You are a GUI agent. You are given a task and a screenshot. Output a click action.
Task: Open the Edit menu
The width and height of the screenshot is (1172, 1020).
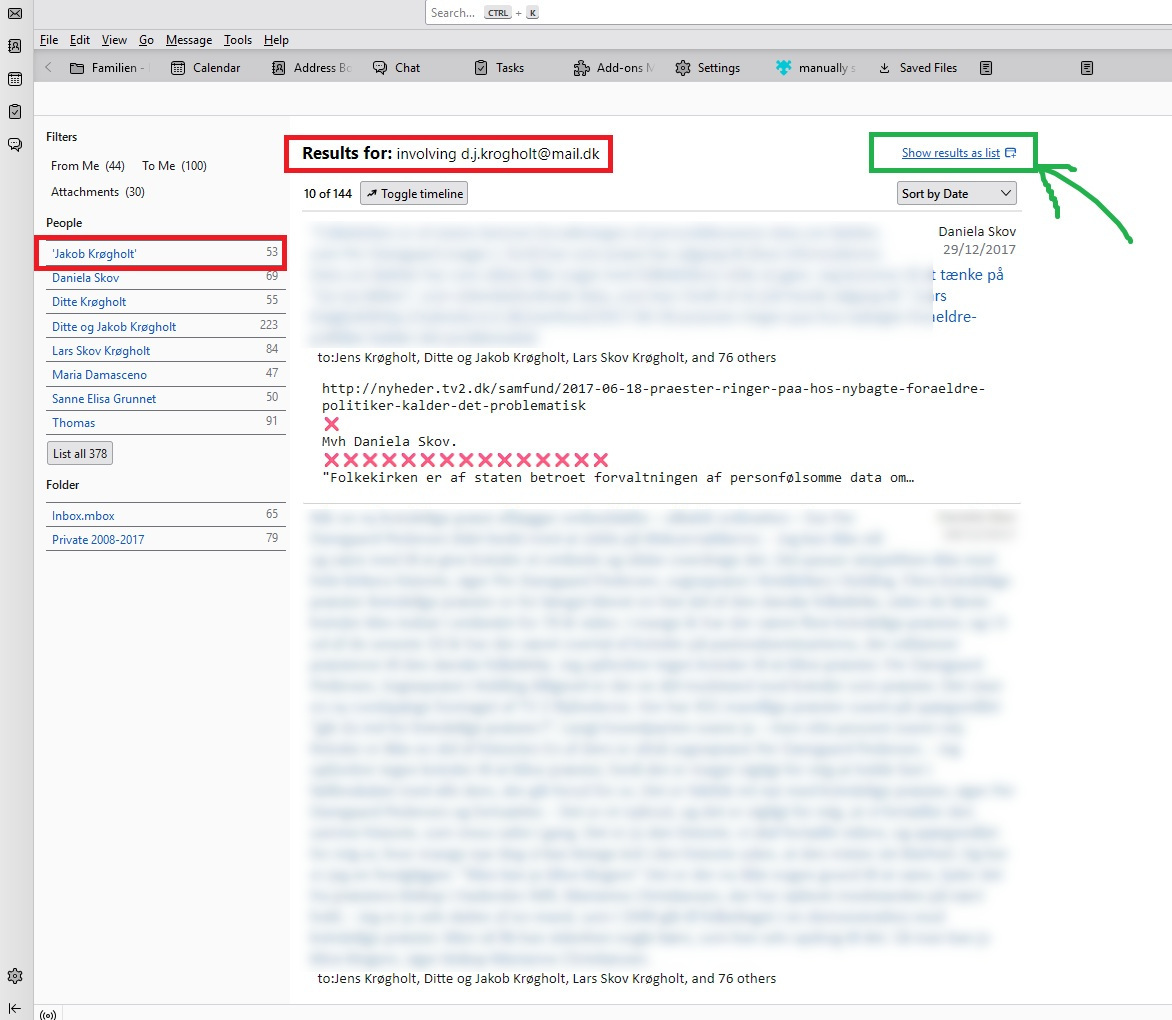click(80, 40)
